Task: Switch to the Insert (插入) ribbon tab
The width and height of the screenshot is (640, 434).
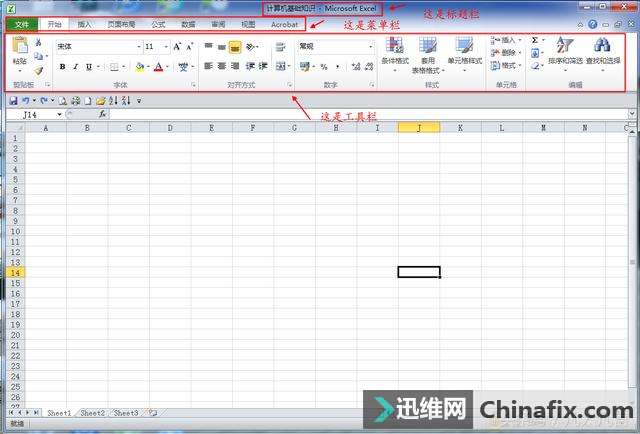Action: pyautogui.click(x=84, y=24)
